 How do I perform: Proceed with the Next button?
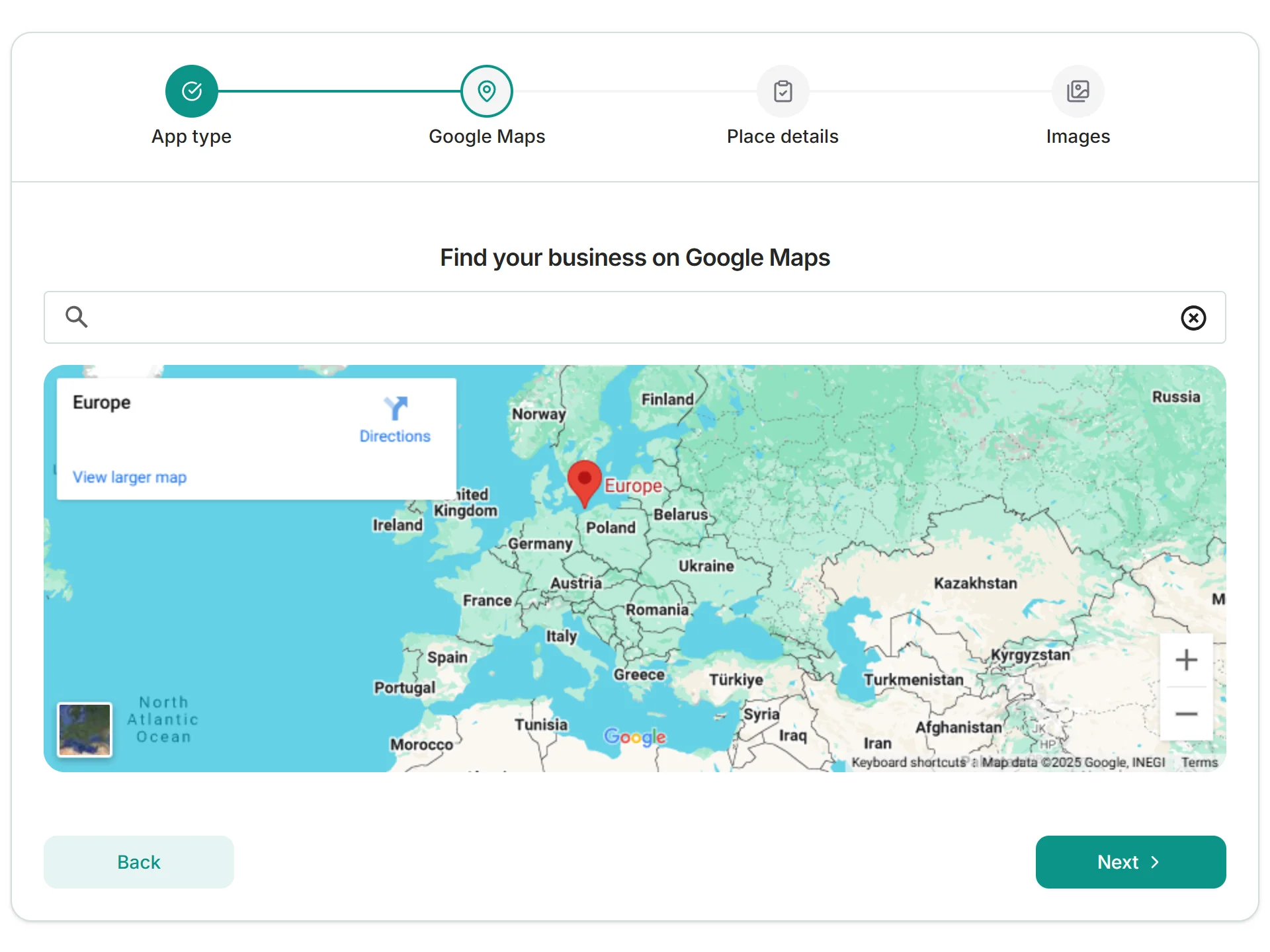1131,862
